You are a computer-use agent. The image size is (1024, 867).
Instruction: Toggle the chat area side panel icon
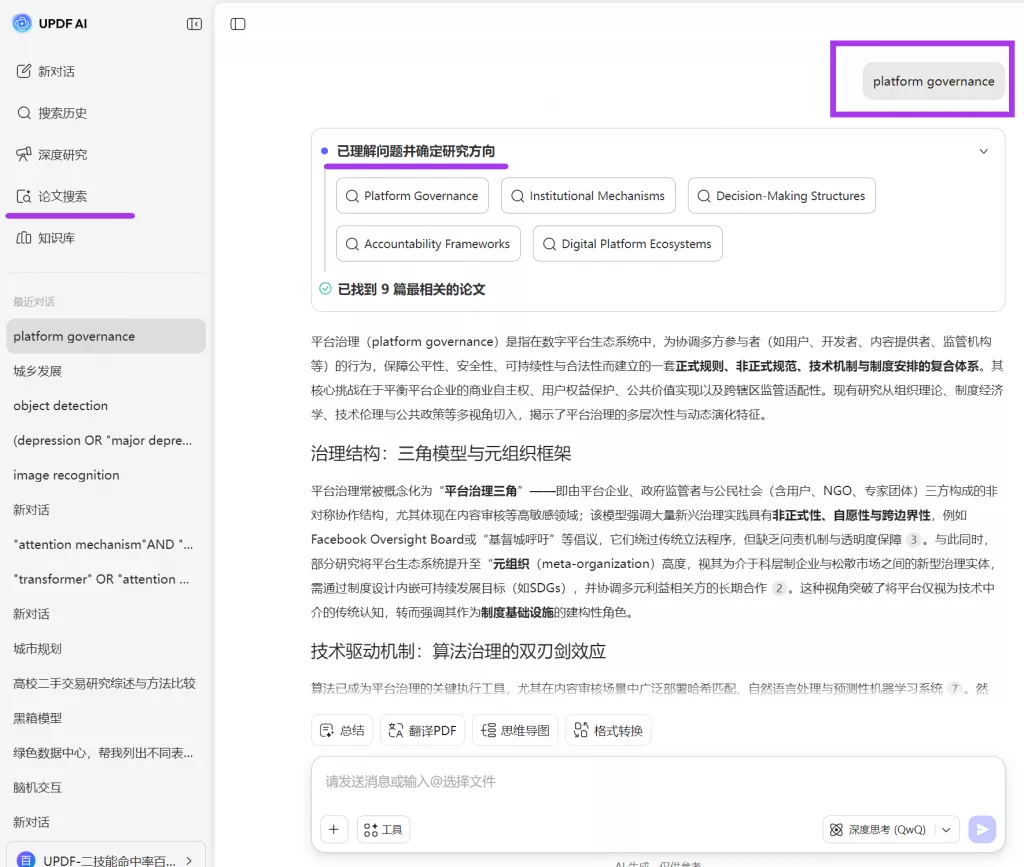coord(237,23)
